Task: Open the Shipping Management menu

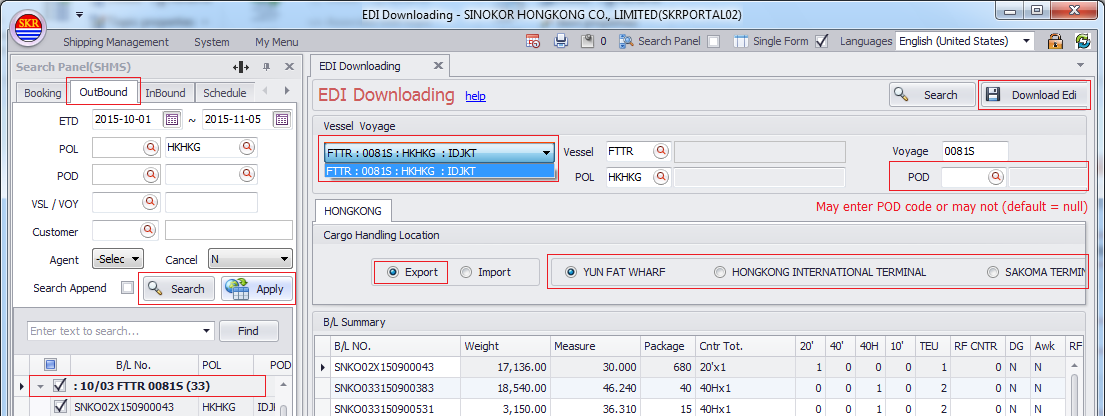Action: (x=116, y=42)
